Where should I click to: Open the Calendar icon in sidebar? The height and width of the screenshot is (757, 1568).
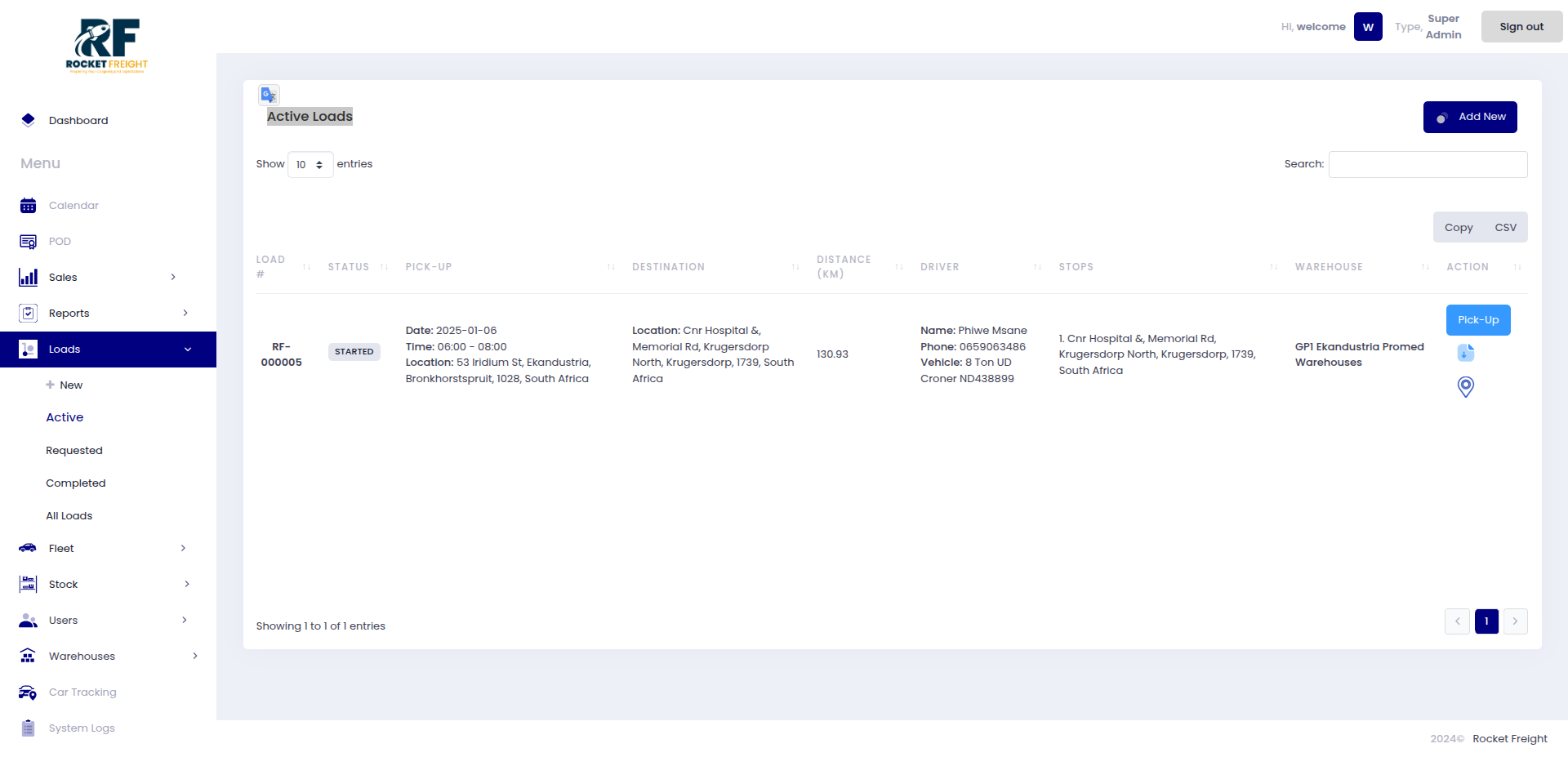(28, 206)
